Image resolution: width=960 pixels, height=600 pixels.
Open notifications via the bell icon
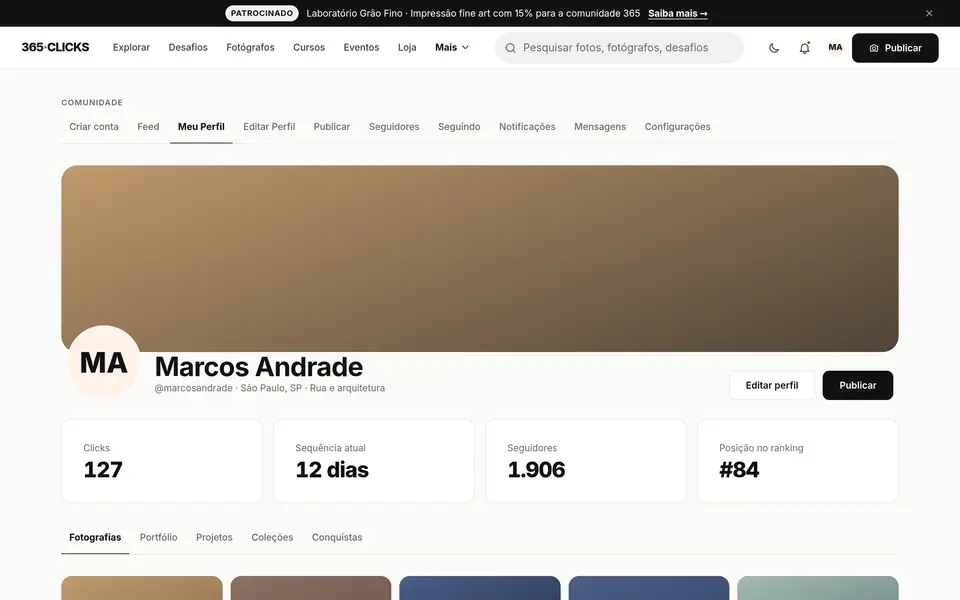804,48
